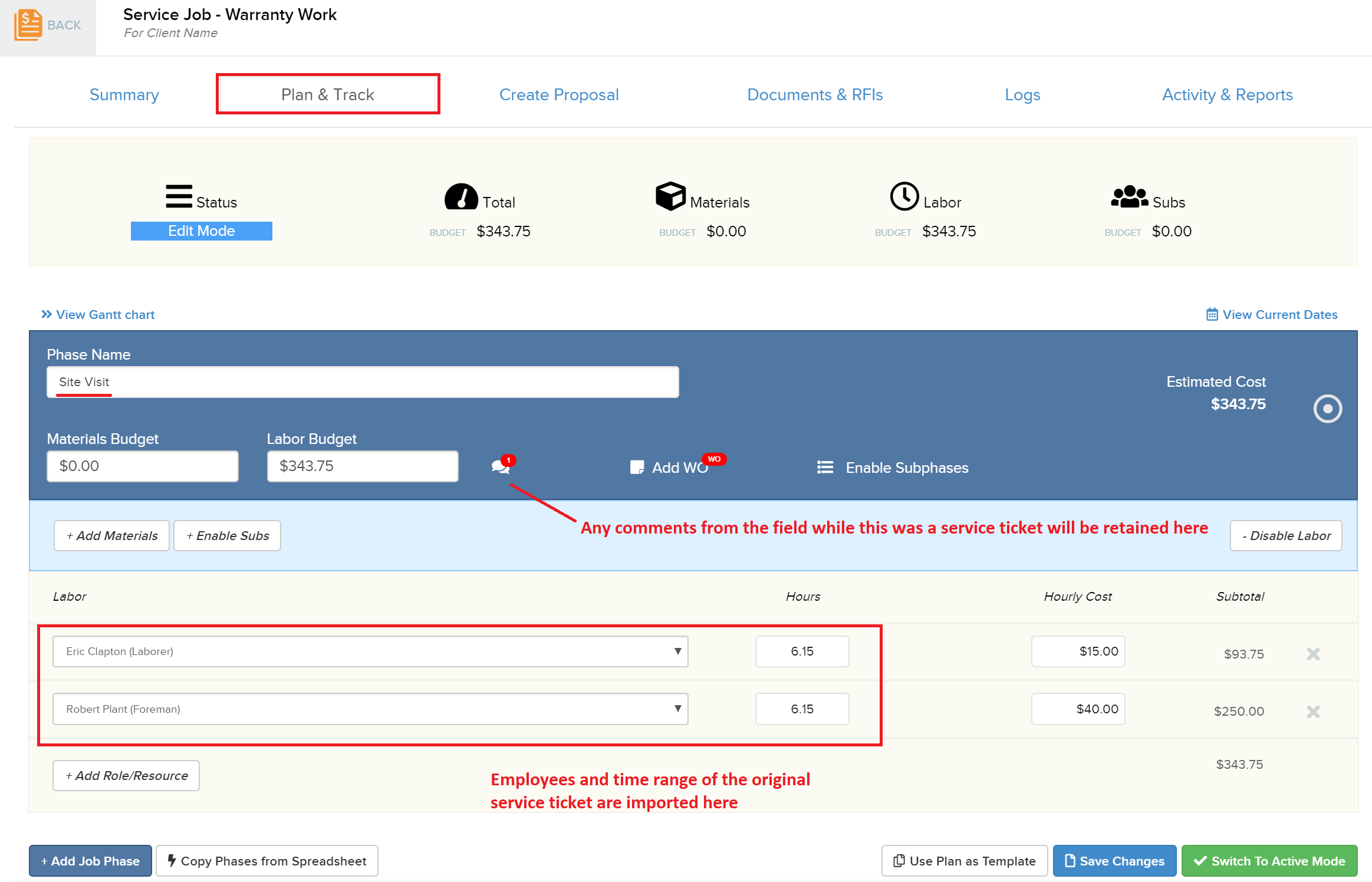Click the copy icon on Use Plan as Template

tap(899, 861)
